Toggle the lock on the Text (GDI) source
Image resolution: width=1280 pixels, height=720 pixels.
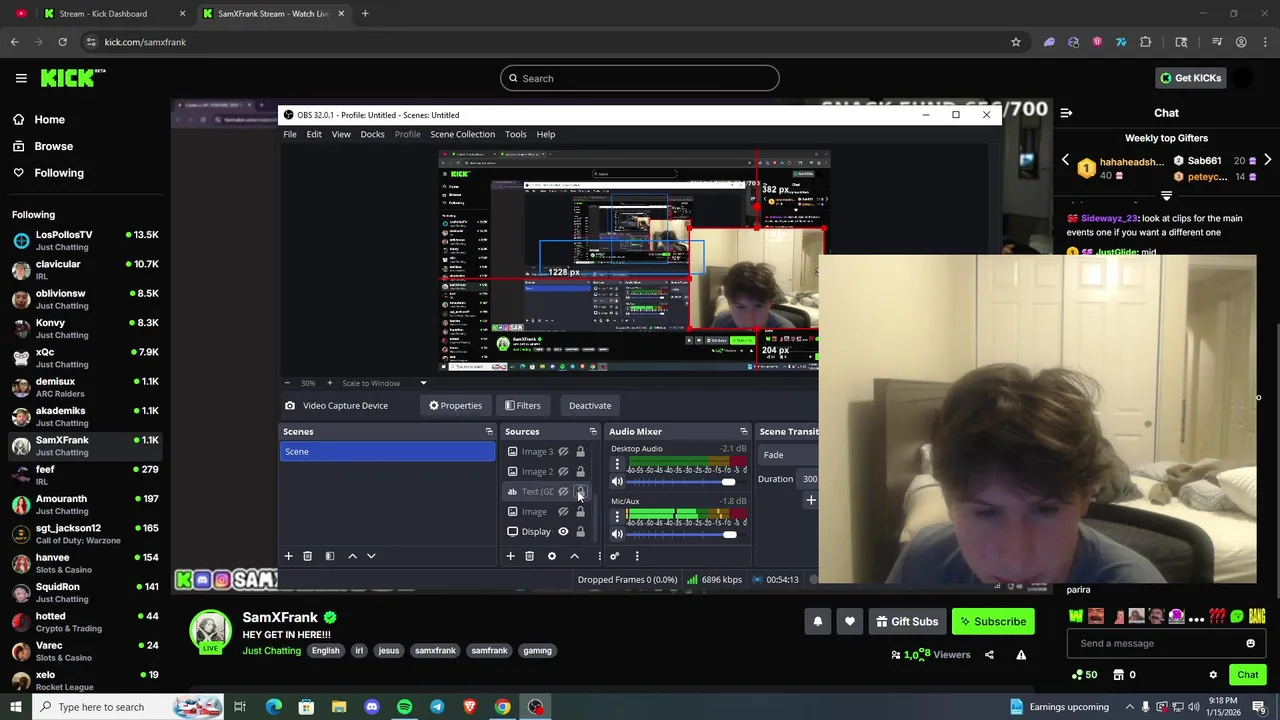pos(580,492)
